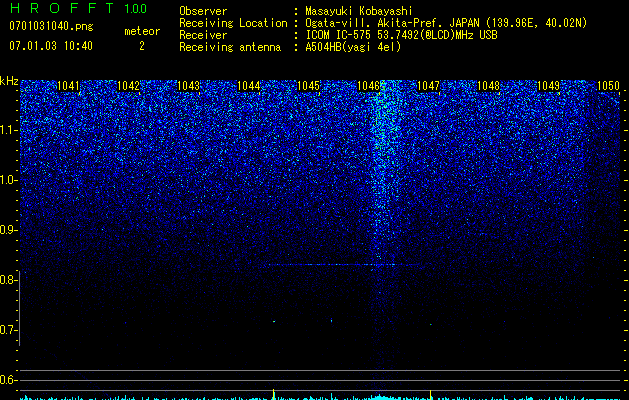Viewport: 629px width, 400px height.
Task: Click the 1048 time marker
Action: 488,86
